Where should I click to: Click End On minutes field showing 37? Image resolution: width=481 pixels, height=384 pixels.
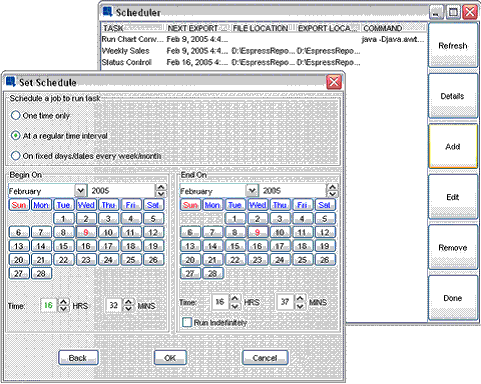click(285, 302)
